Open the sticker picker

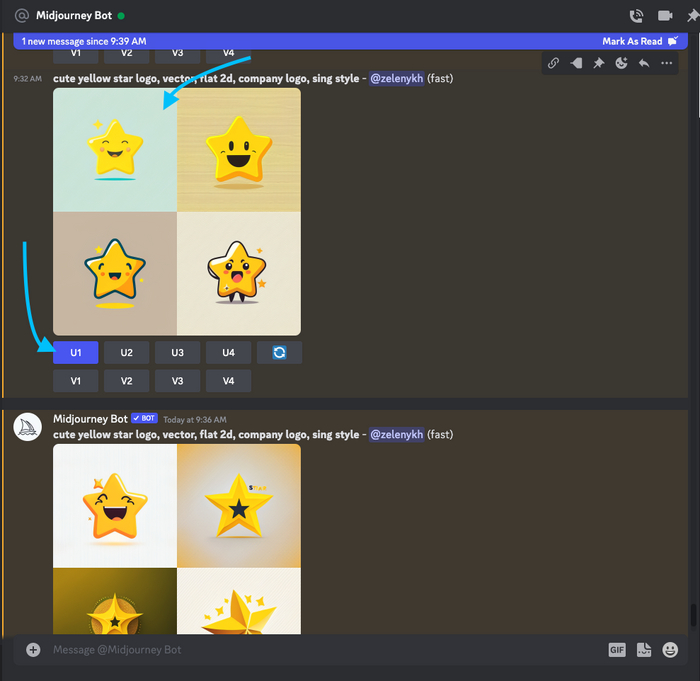coord(644,650)
